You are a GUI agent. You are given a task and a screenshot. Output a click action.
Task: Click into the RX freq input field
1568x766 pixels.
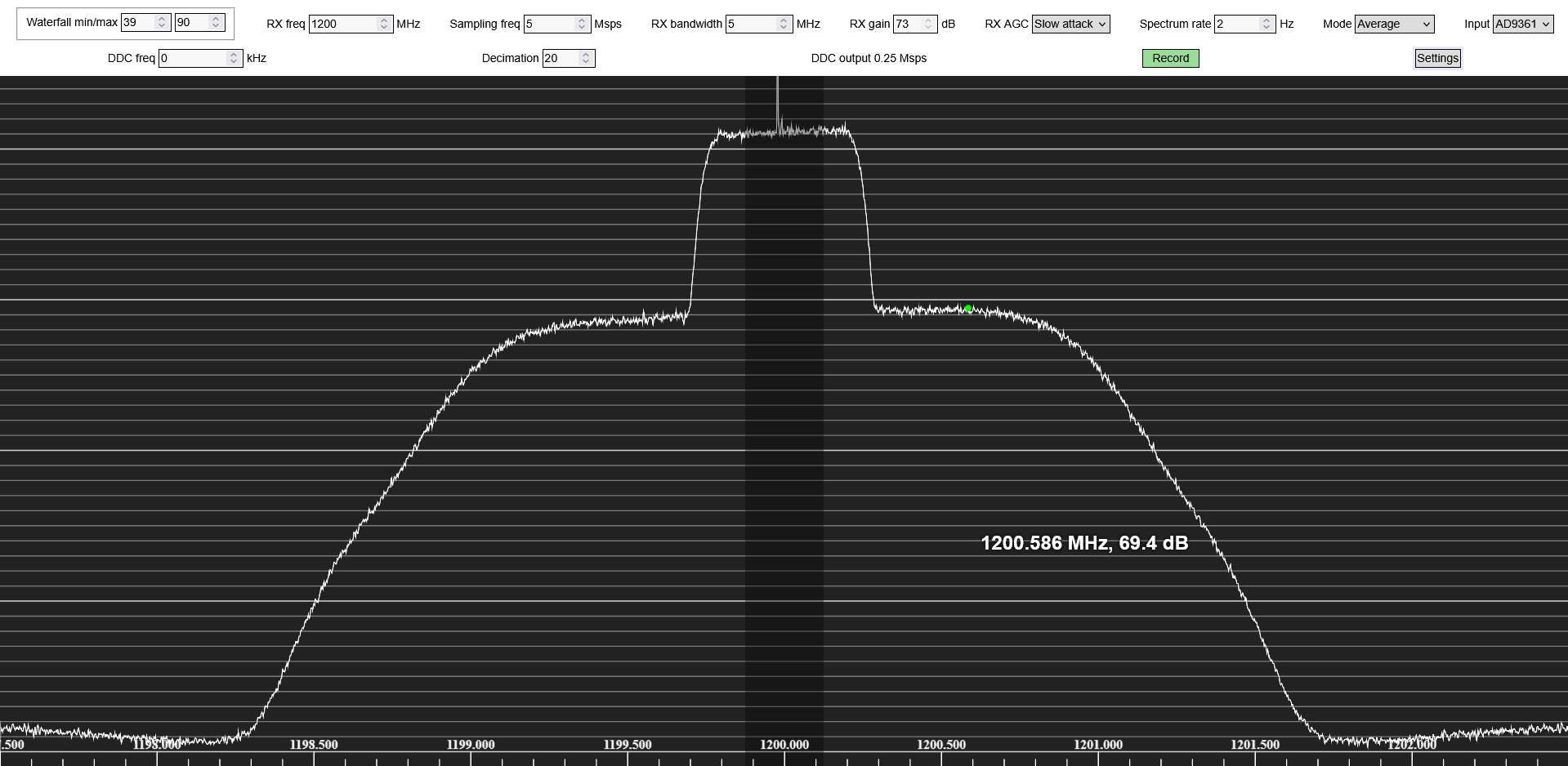[343, 24]
